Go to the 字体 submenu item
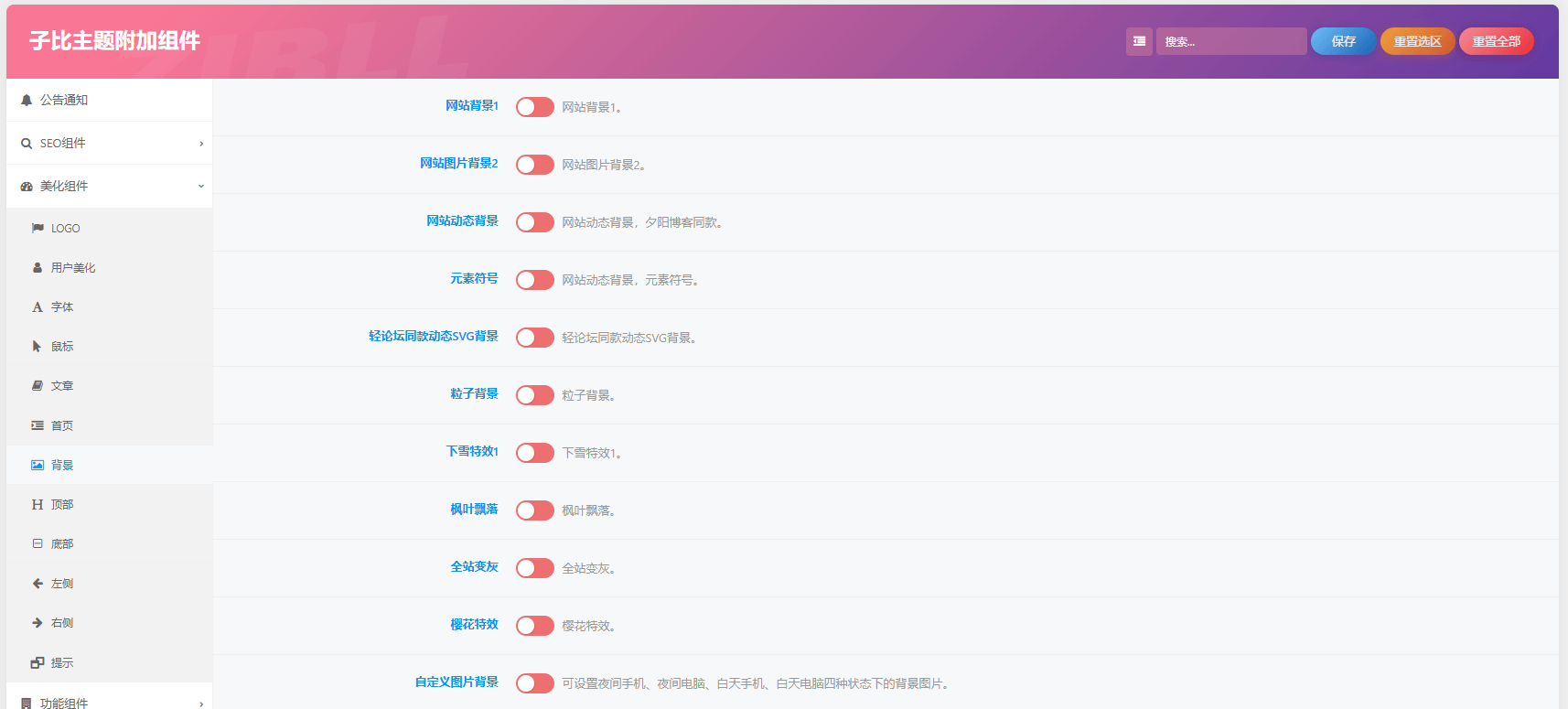Image resolution: width=1568 pixels, height=709 pixels. (109, 307)
